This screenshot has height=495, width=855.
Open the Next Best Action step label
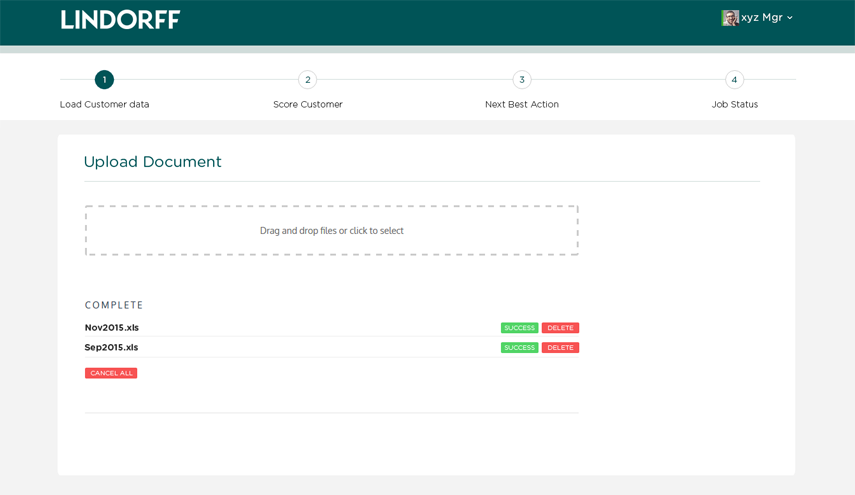click(521, 104)
